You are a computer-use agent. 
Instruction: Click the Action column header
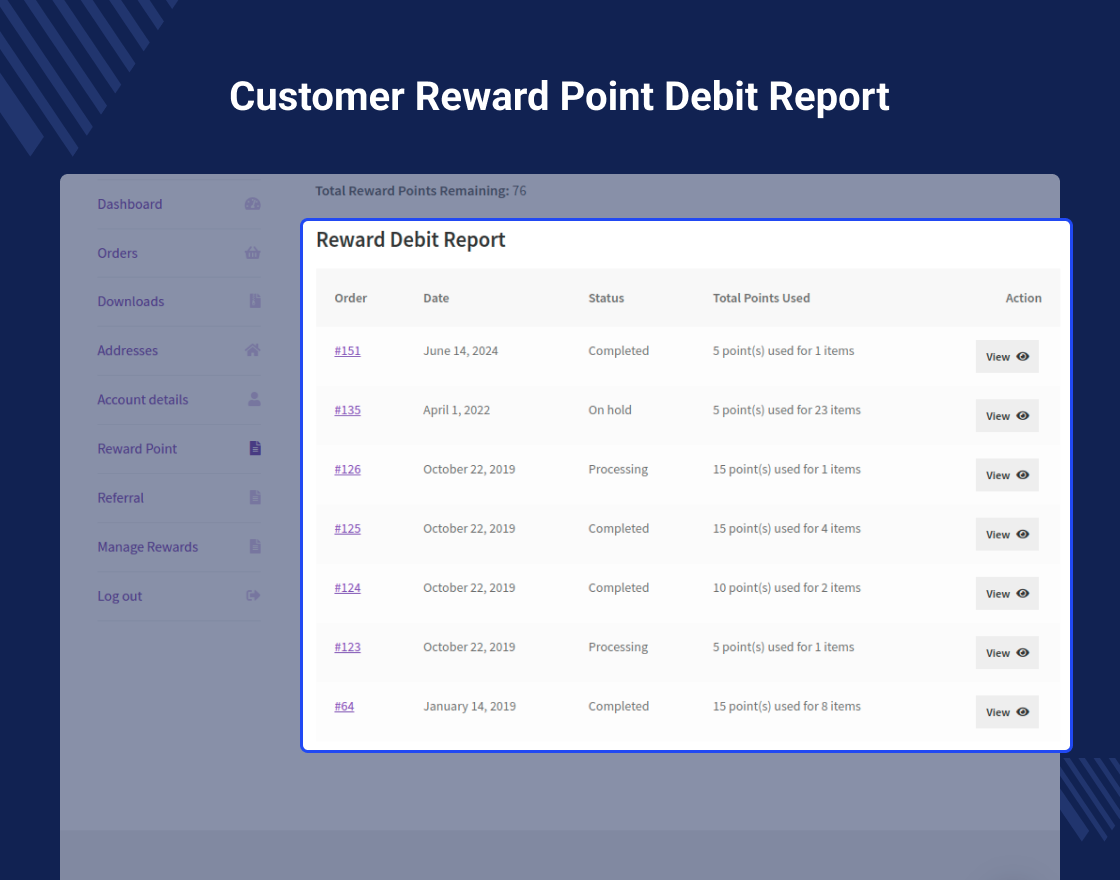click(1024, 298)
